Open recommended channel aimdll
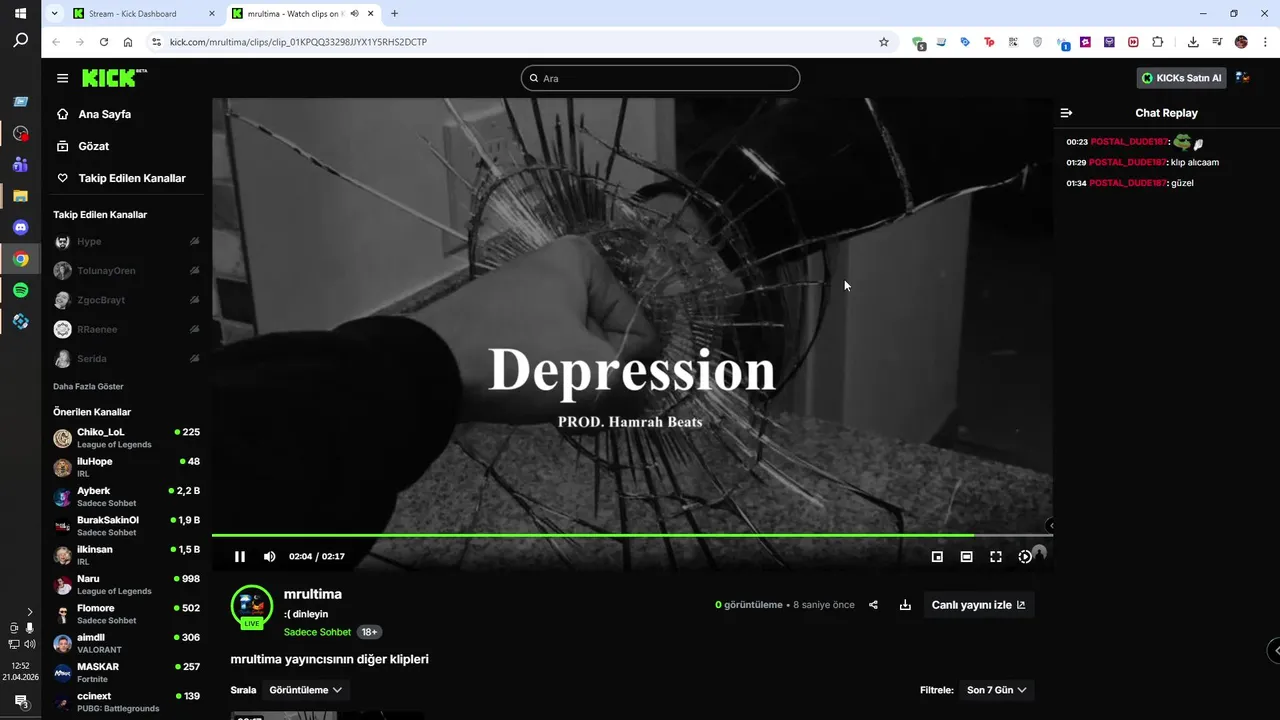Viewport: 1280px width, 720px height. coord(127,643)
